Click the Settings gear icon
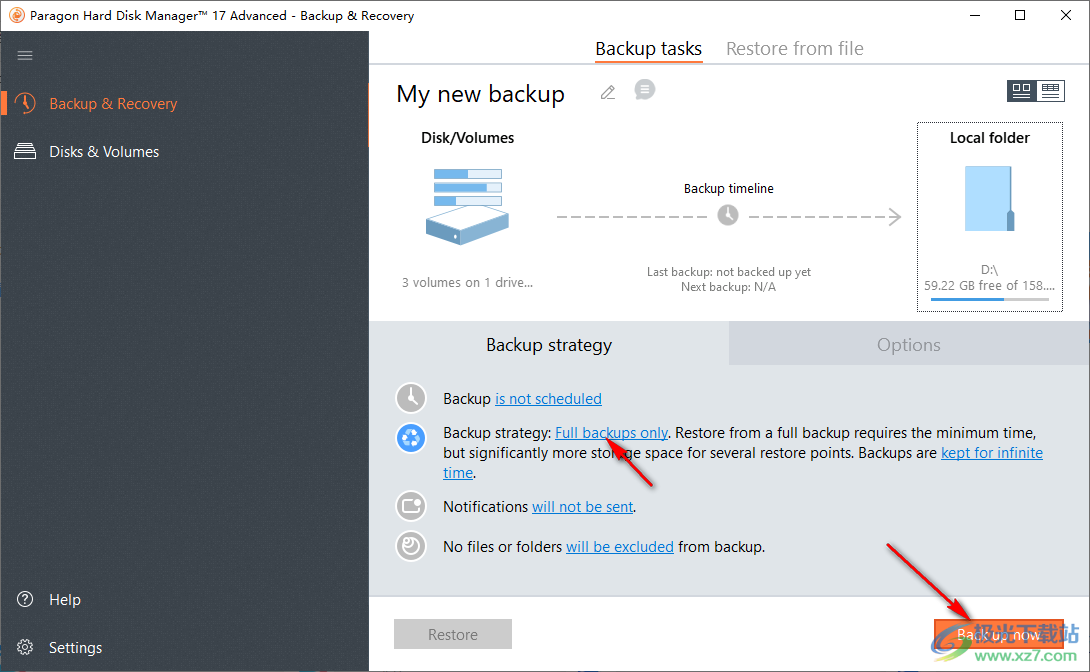The image size is (1090, 672). click(x=25, y=647)
